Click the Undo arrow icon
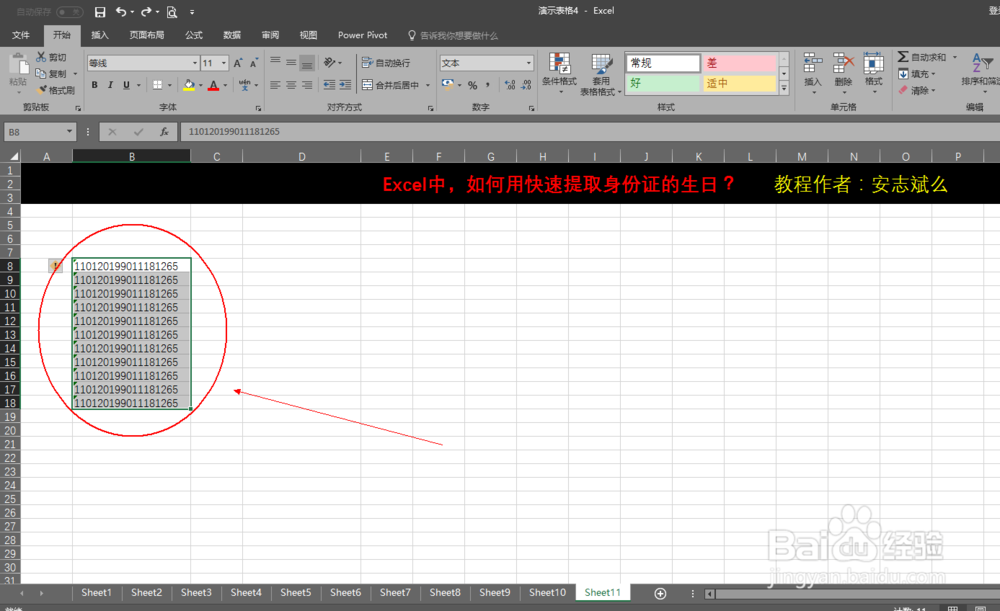Image resolution: width=1000 pixels, height=611 pixels. click(x=121, y=11)
